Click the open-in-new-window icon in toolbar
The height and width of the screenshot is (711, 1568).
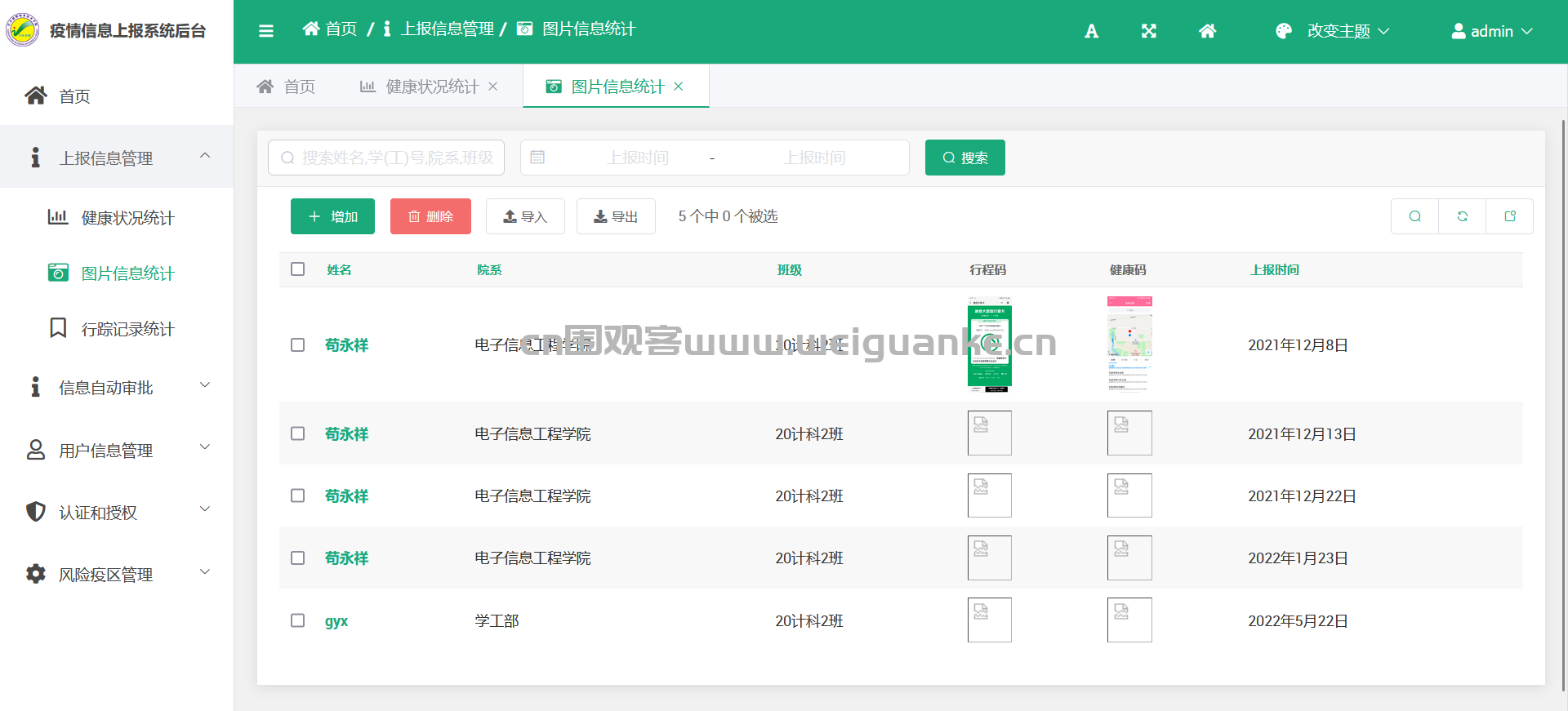click(x=1509, y=216)
